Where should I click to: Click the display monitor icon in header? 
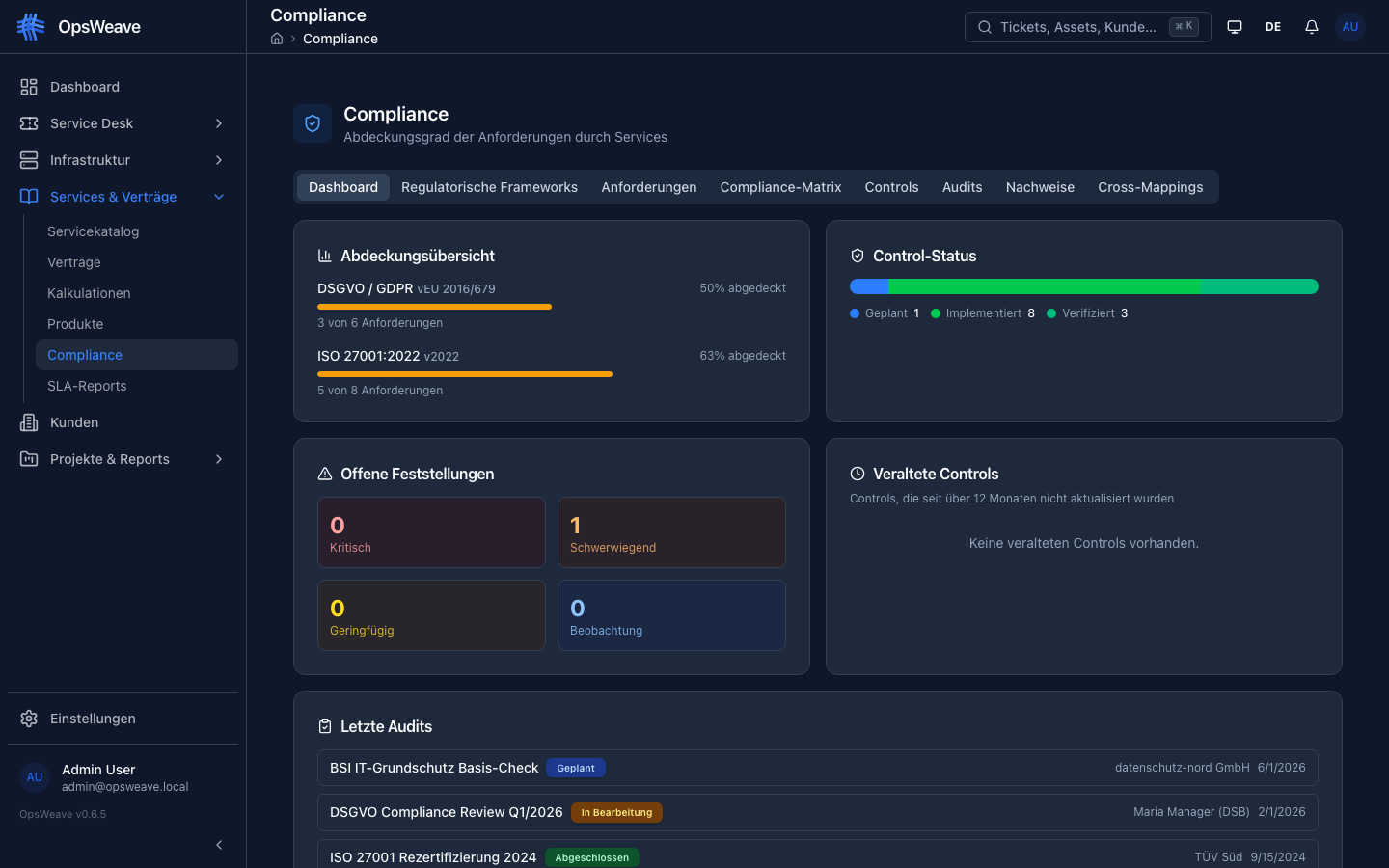tap(1234, 26)
